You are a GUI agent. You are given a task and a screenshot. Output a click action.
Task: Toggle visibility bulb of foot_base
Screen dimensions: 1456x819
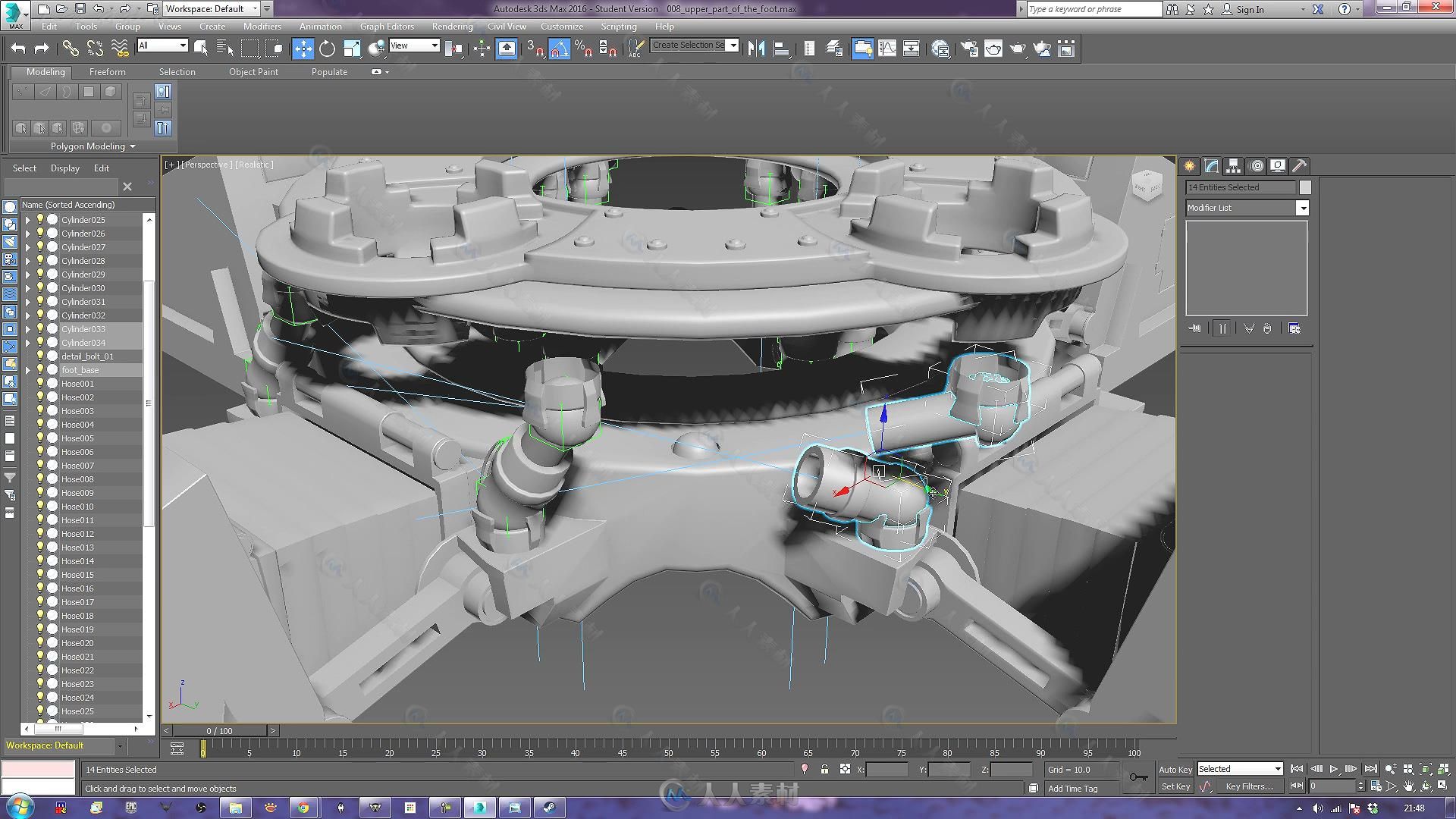click(x=40, y=369)
